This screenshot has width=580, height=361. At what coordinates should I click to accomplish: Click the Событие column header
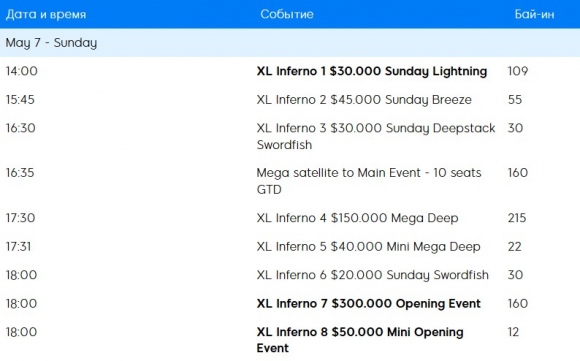(x=287, y=14)
